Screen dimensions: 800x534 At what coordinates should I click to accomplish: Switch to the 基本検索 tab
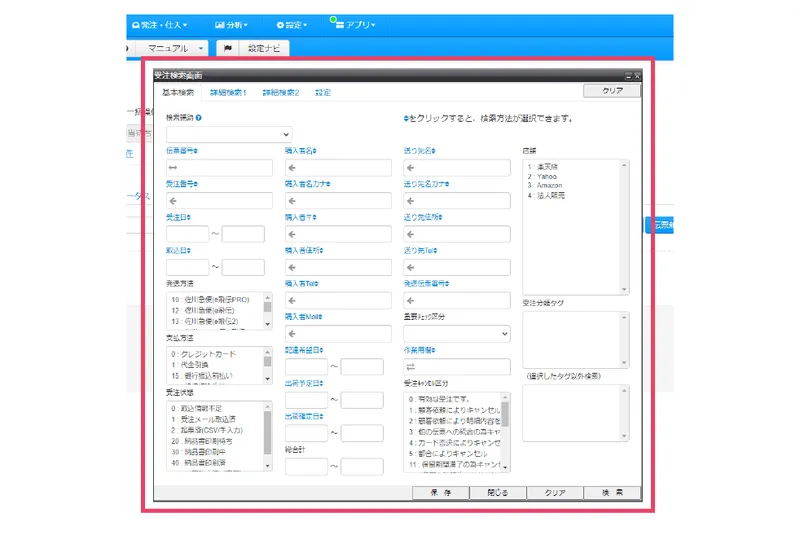[x=178, y=92]
